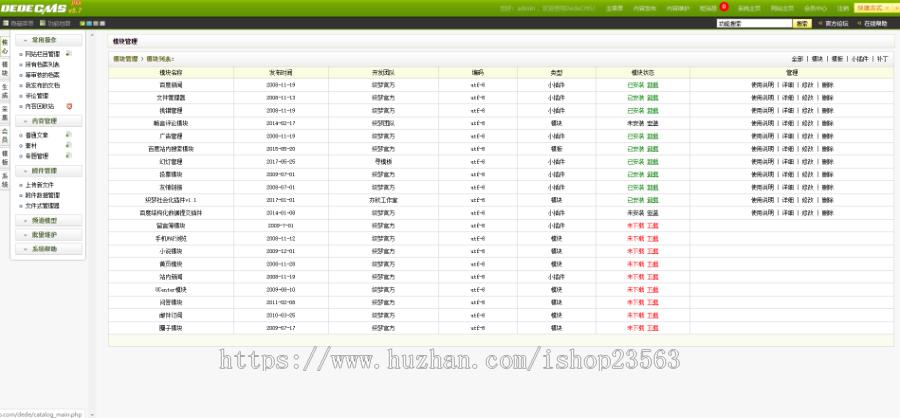
Task: Open 上传新文件 in sidebar
Action: click(39, 185)
